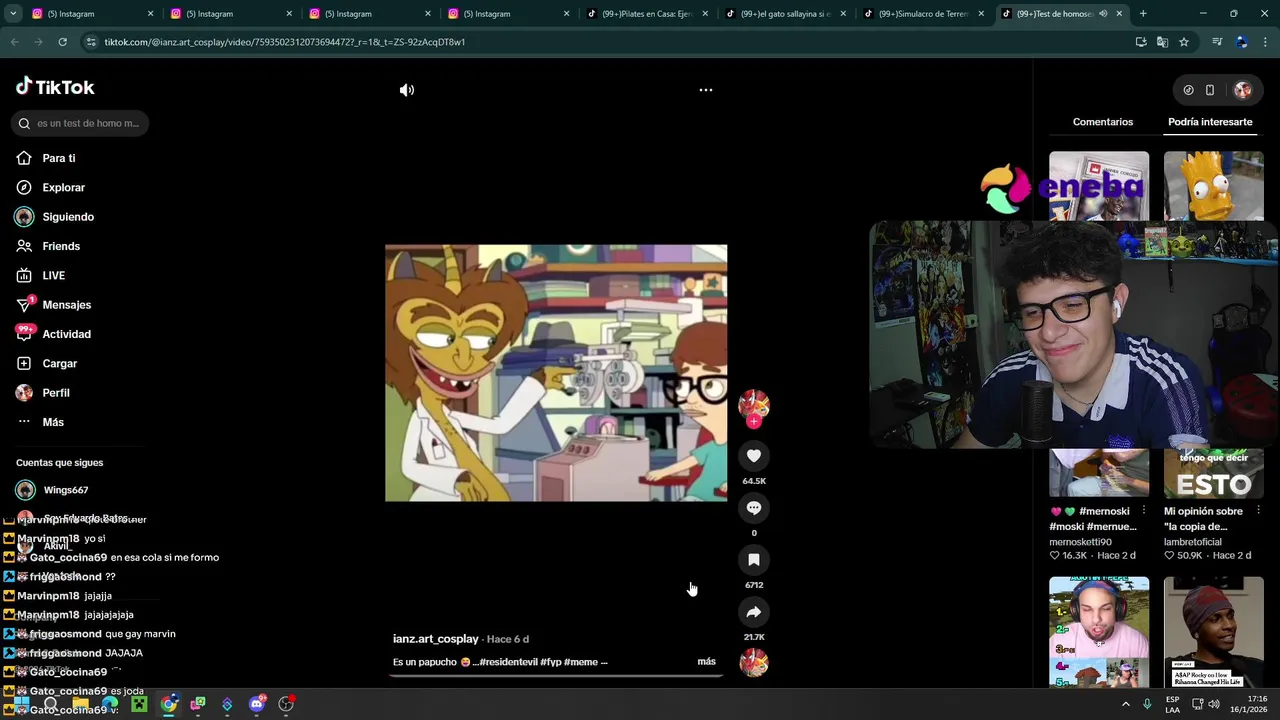Screen dimensions: 1280x720
Task: Mute the Test de homose tab audio
Action: click(1103, 14)
